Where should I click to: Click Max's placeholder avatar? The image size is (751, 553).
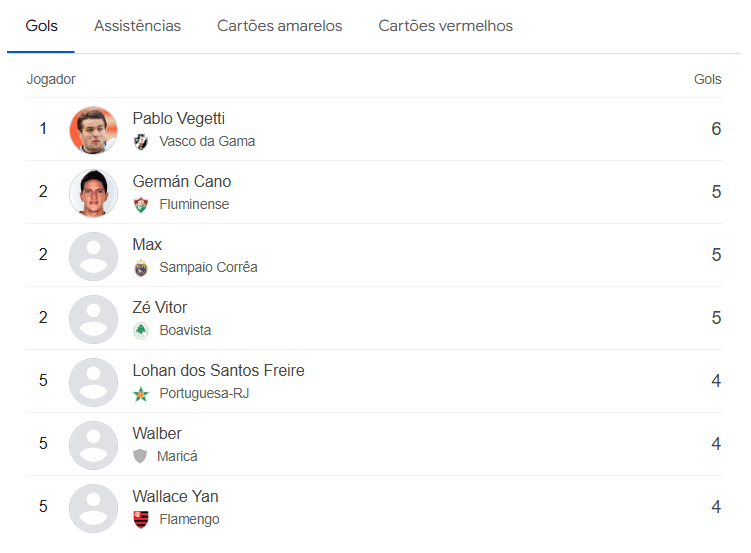tap(93, 256)
